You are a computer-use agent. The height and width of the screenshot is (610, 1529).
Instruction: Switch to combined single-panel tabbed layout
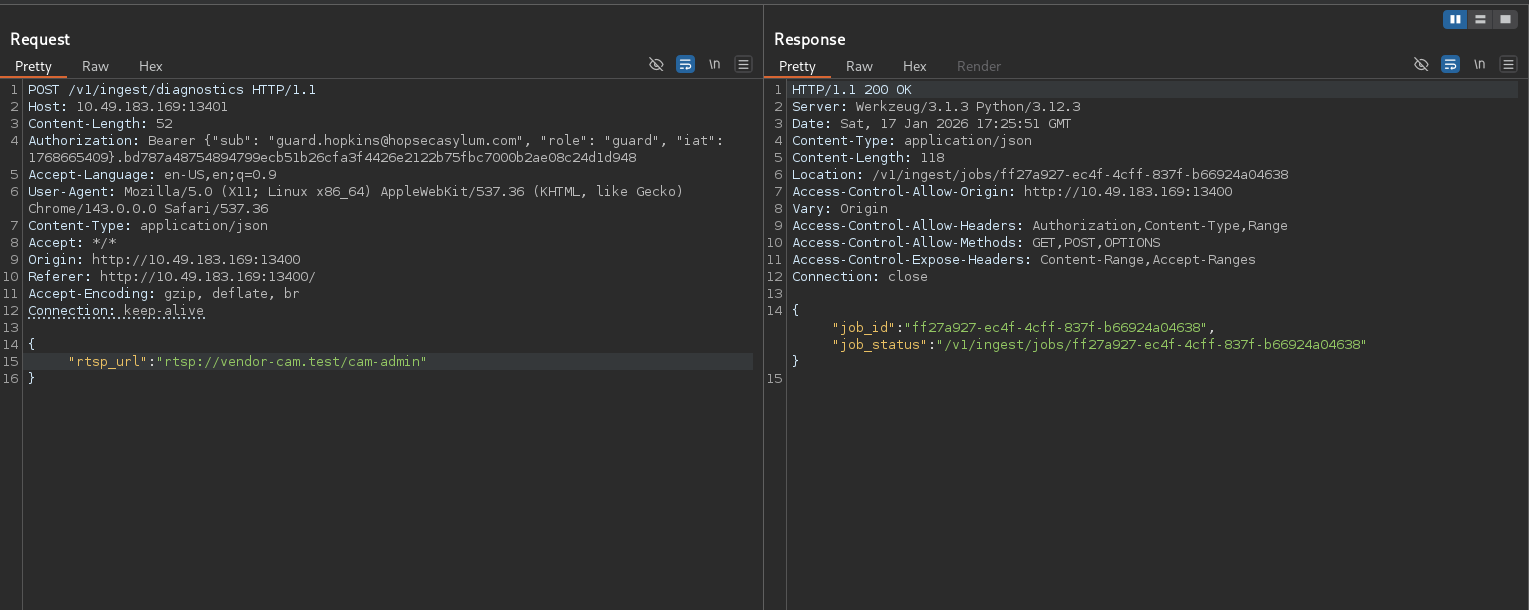pos(1504,19)
